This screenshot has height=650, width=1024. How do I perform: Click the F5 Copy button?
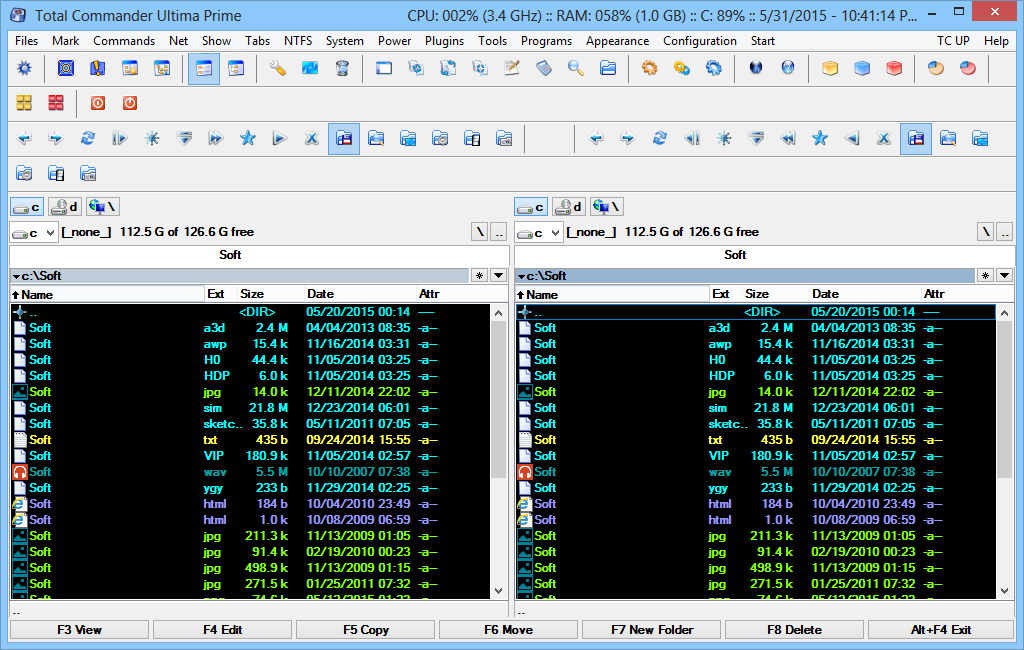366,630
